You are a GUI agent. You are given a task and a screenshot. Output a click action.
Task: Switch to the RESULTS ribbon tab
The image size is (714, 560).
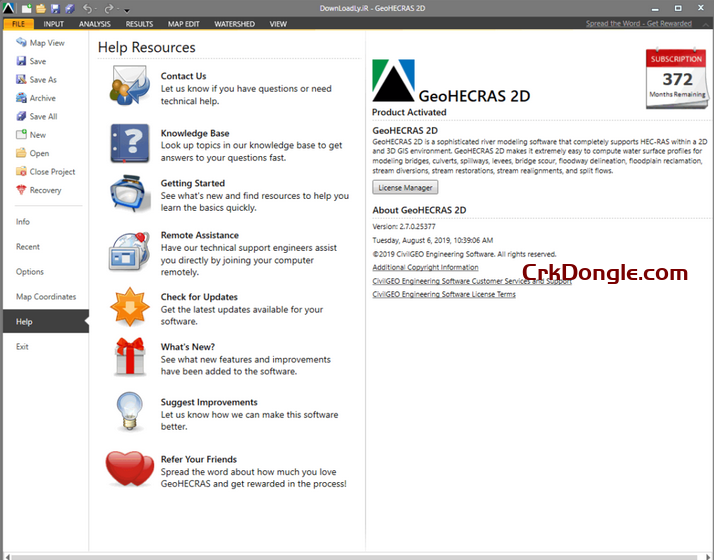click(x=139, y=24)
